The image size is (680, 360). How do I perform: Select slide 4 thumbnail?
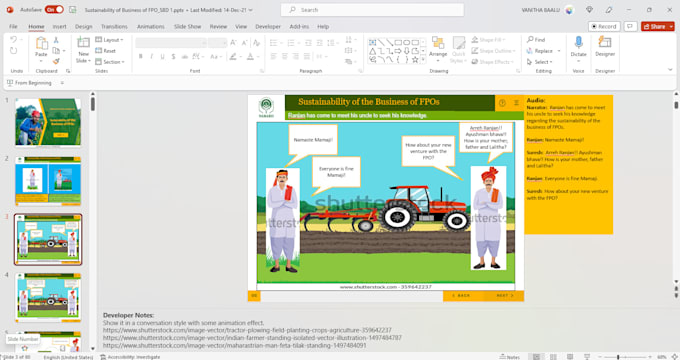[x=48, y=298]
